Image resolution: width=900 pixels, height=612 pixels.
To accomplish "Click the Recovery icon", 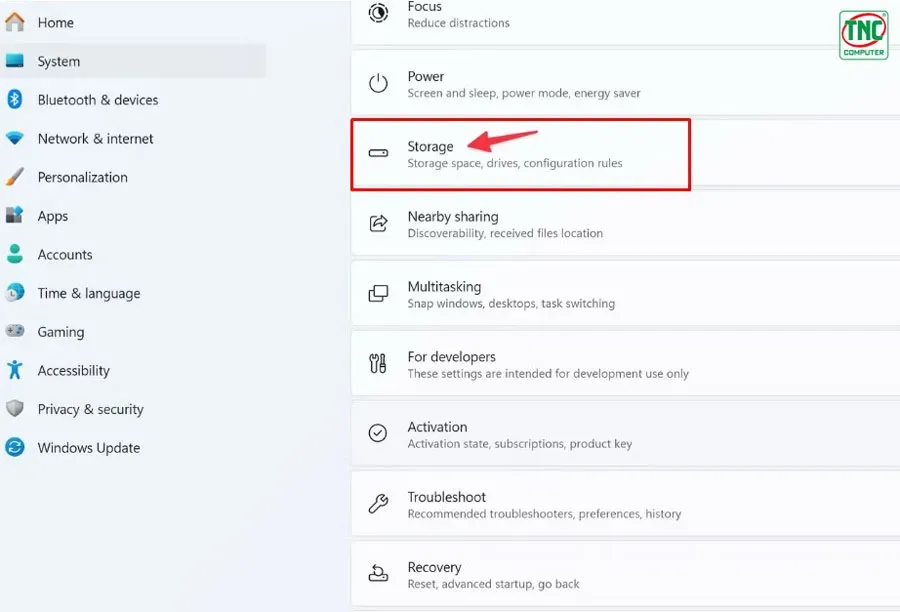I will click(377, 574).
